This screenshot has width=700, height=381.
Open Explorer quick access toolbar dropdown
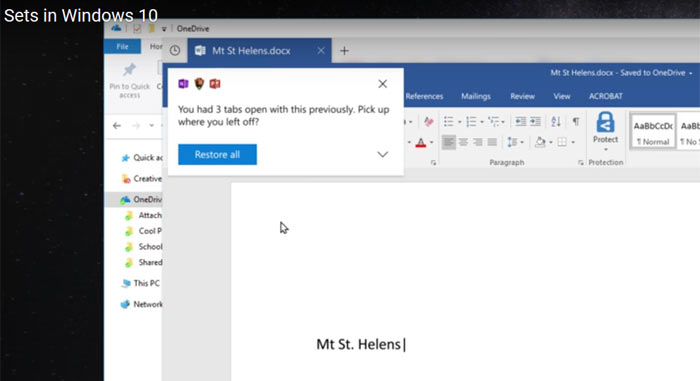[x=164, y=29]
